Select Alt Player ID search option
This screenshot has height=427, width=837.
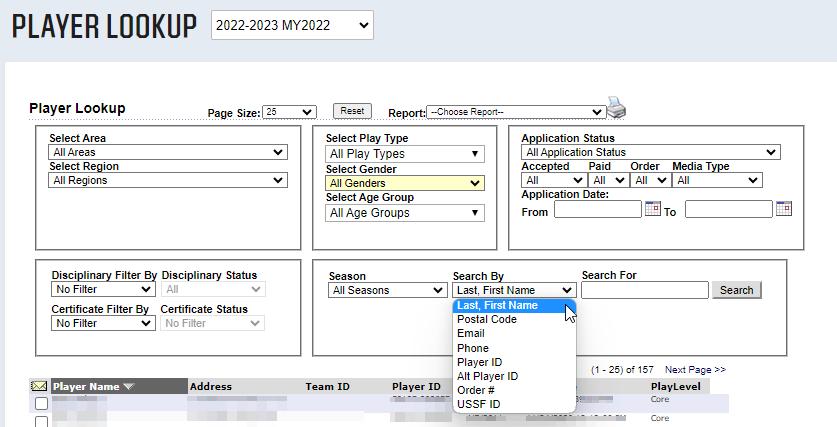click(x=487, y=376)
